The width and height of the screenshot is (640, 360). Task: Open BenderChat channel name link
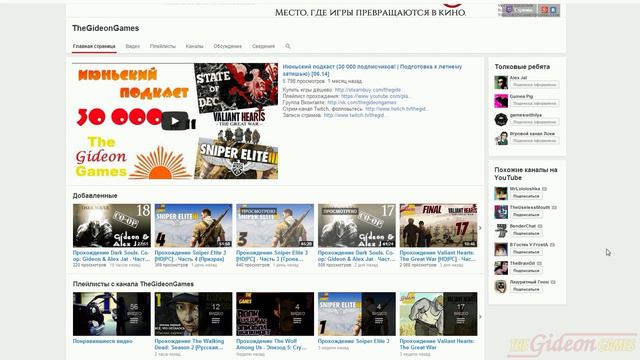(x=523, y=226)
